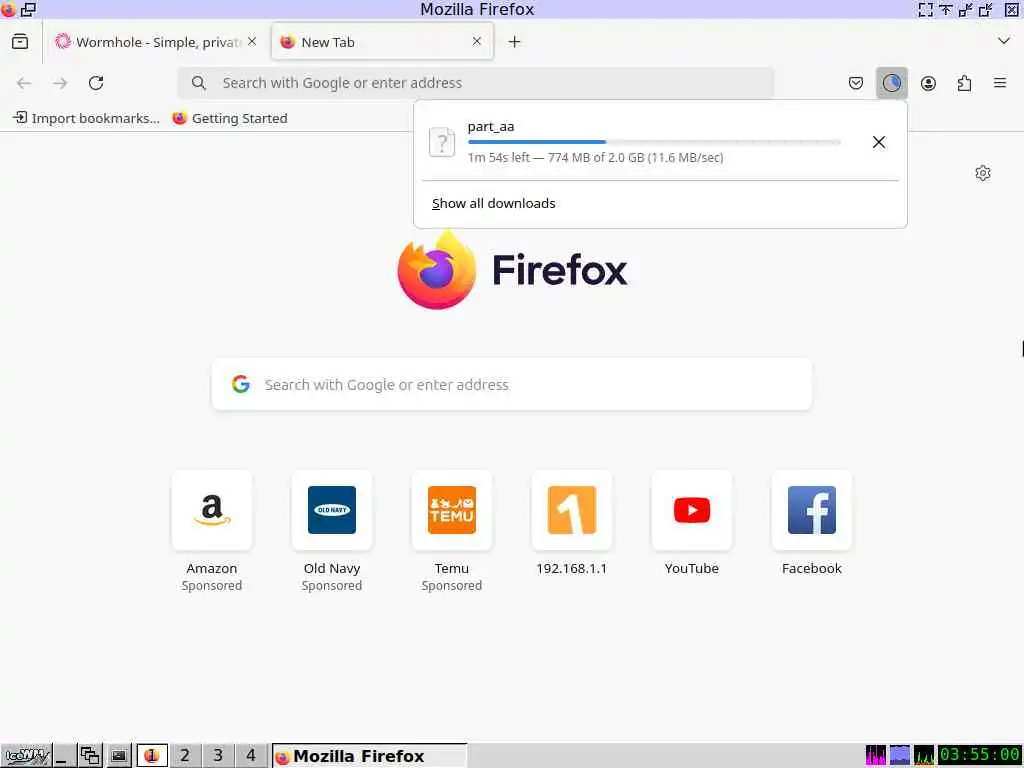Cancel the part_aa download
This screenshot has width=1024, height=768.
(x=879, y=142)
